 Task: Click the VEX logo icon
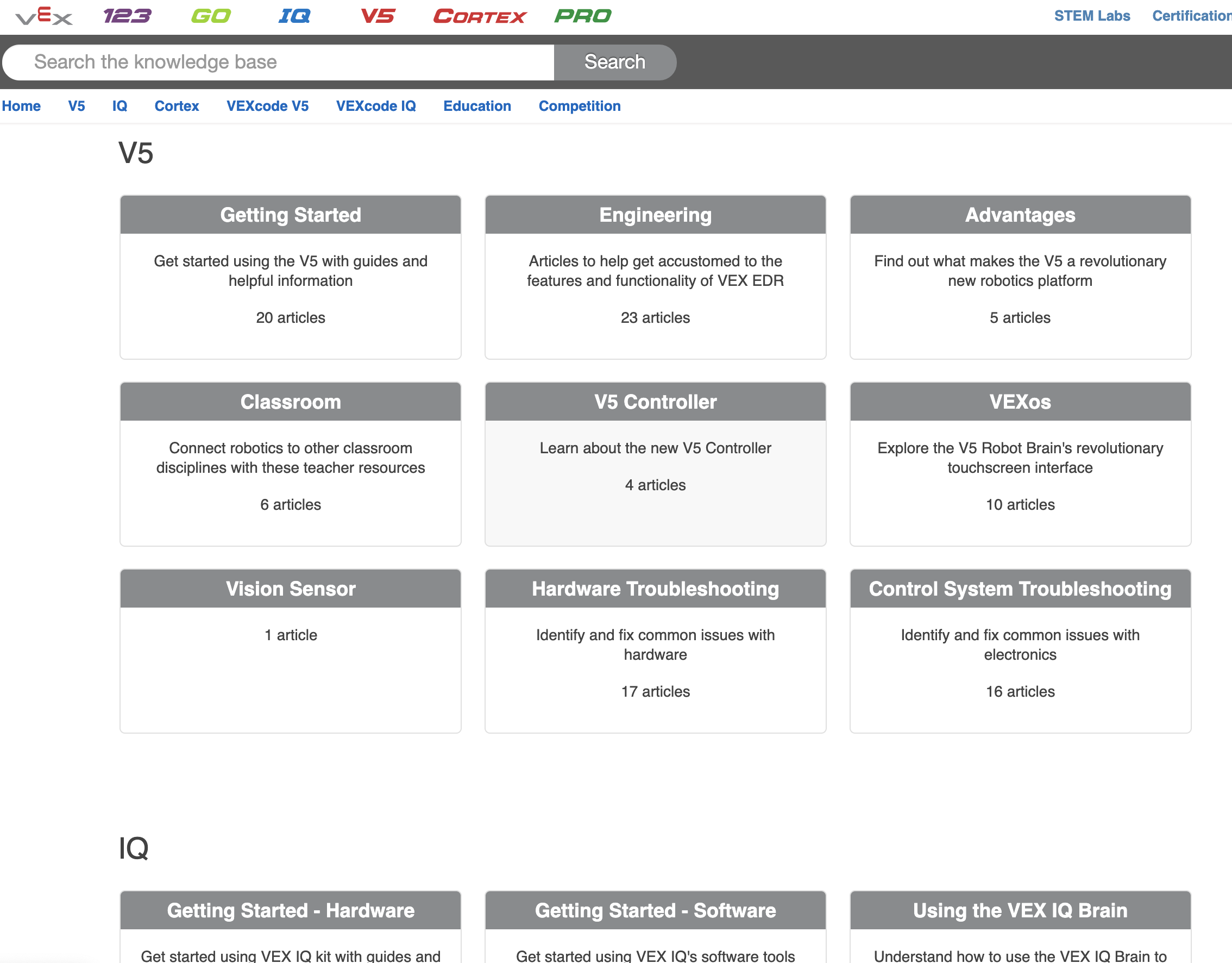click(44, 16)
